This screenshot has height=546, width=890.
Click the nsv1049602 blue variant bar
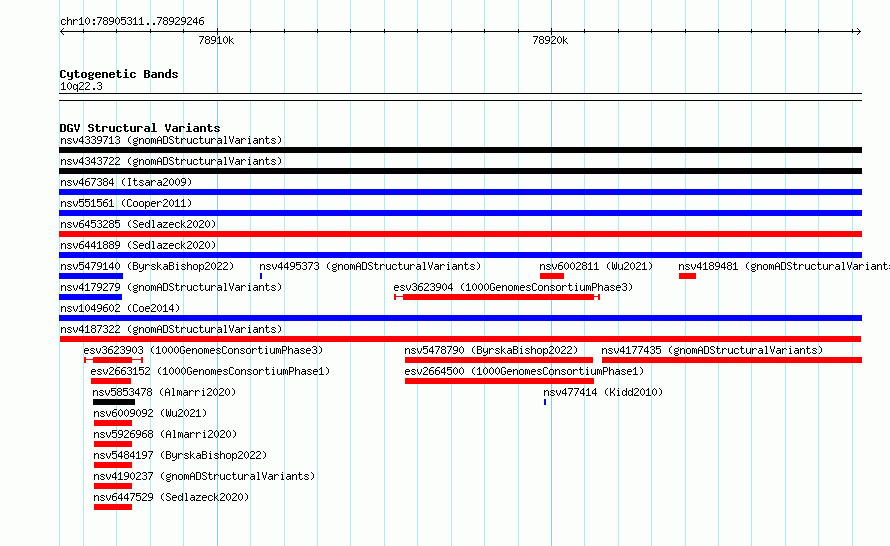(x=460, y=318)
